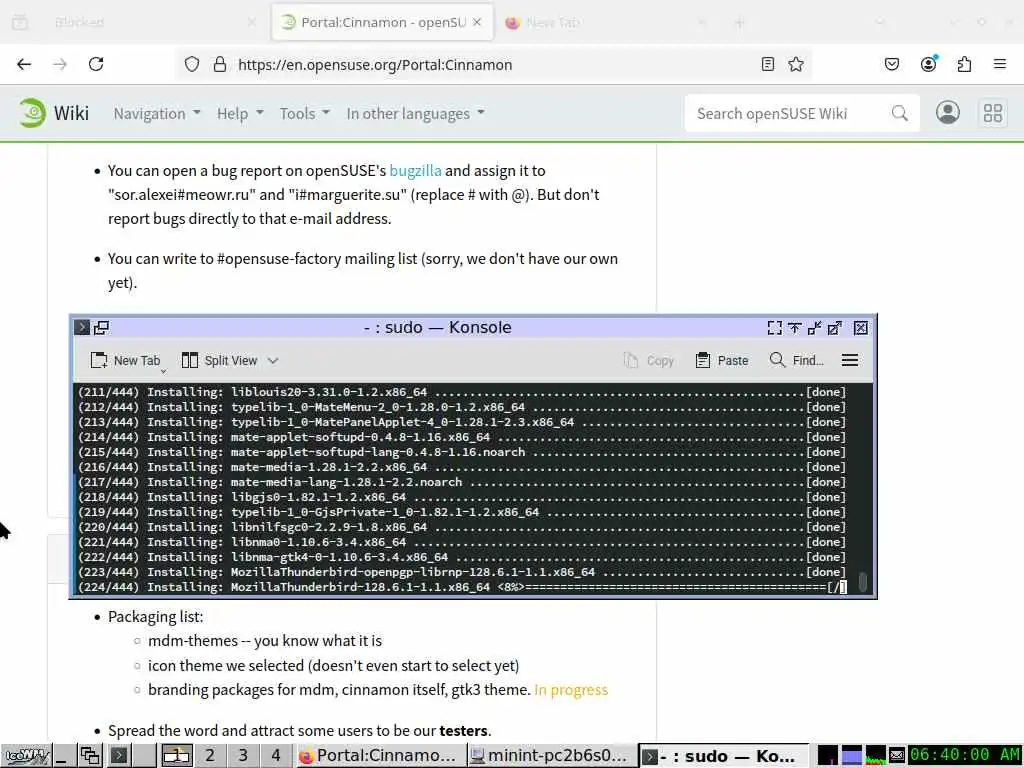1024x768 pixels.
Task: Open the Firefox hamburger application menu
Action: coord(1000,64)
